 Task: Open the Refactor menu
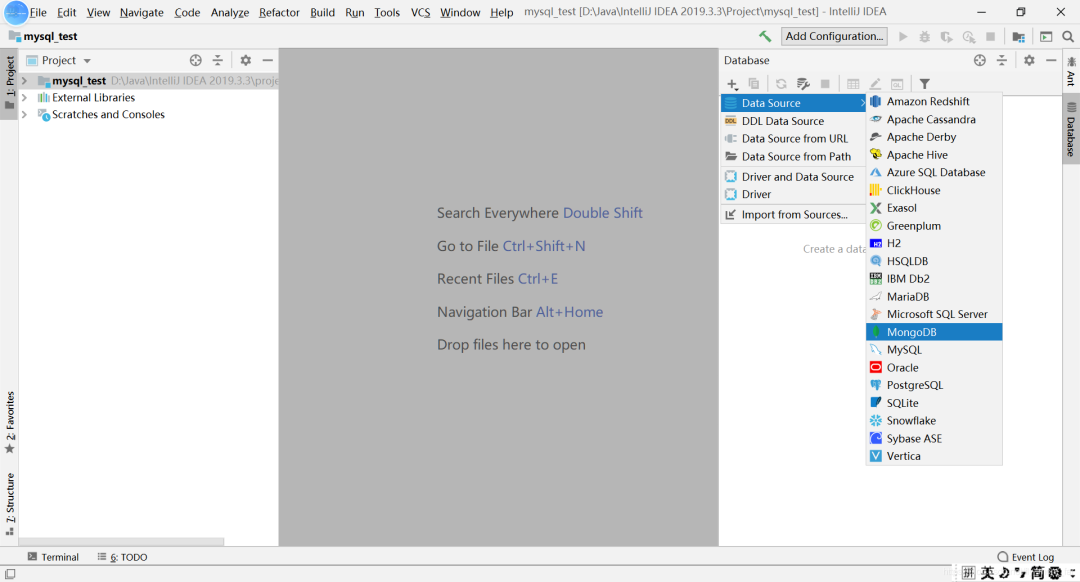[279, 12]
